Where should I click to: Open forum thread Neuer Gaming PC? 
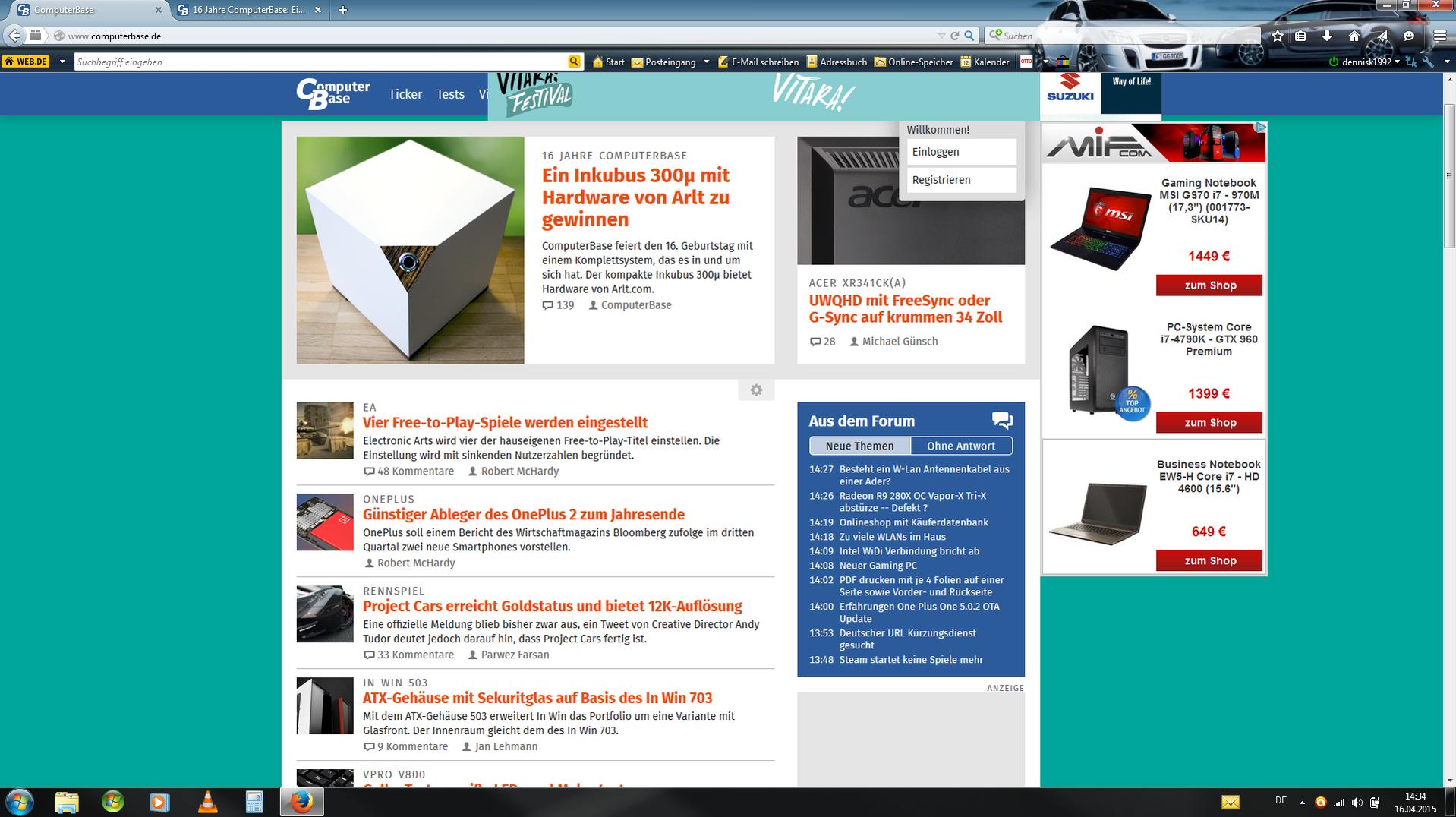(x=878, y=566)
